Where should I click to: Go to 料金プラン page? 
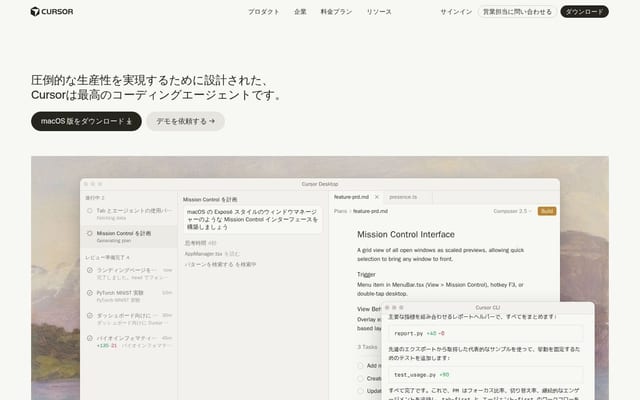tap(336, 12)
